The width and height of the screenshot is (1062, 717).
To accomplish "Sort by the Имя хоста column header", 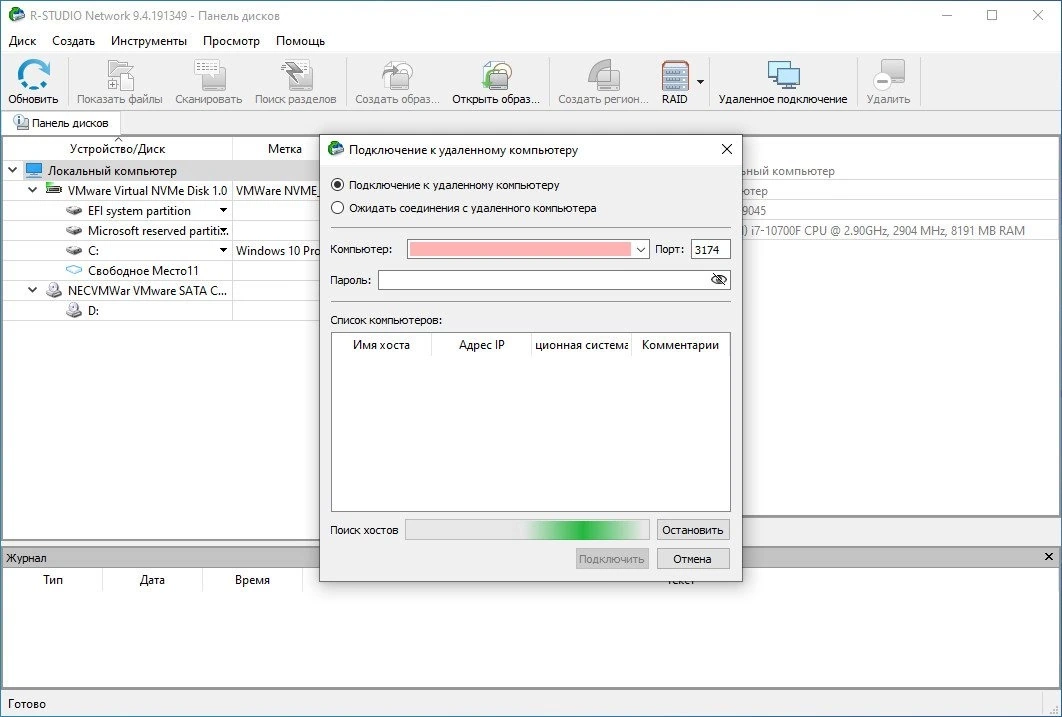I will pyautogui.click(x=381, y=345).
